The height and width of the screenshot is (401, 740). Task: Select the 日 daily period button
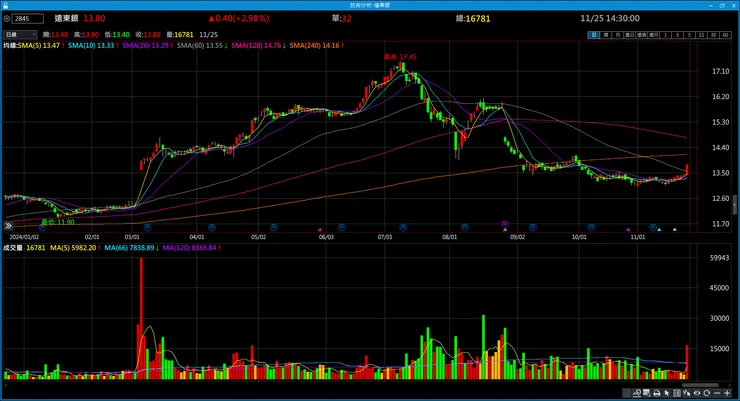click(594, 35)
